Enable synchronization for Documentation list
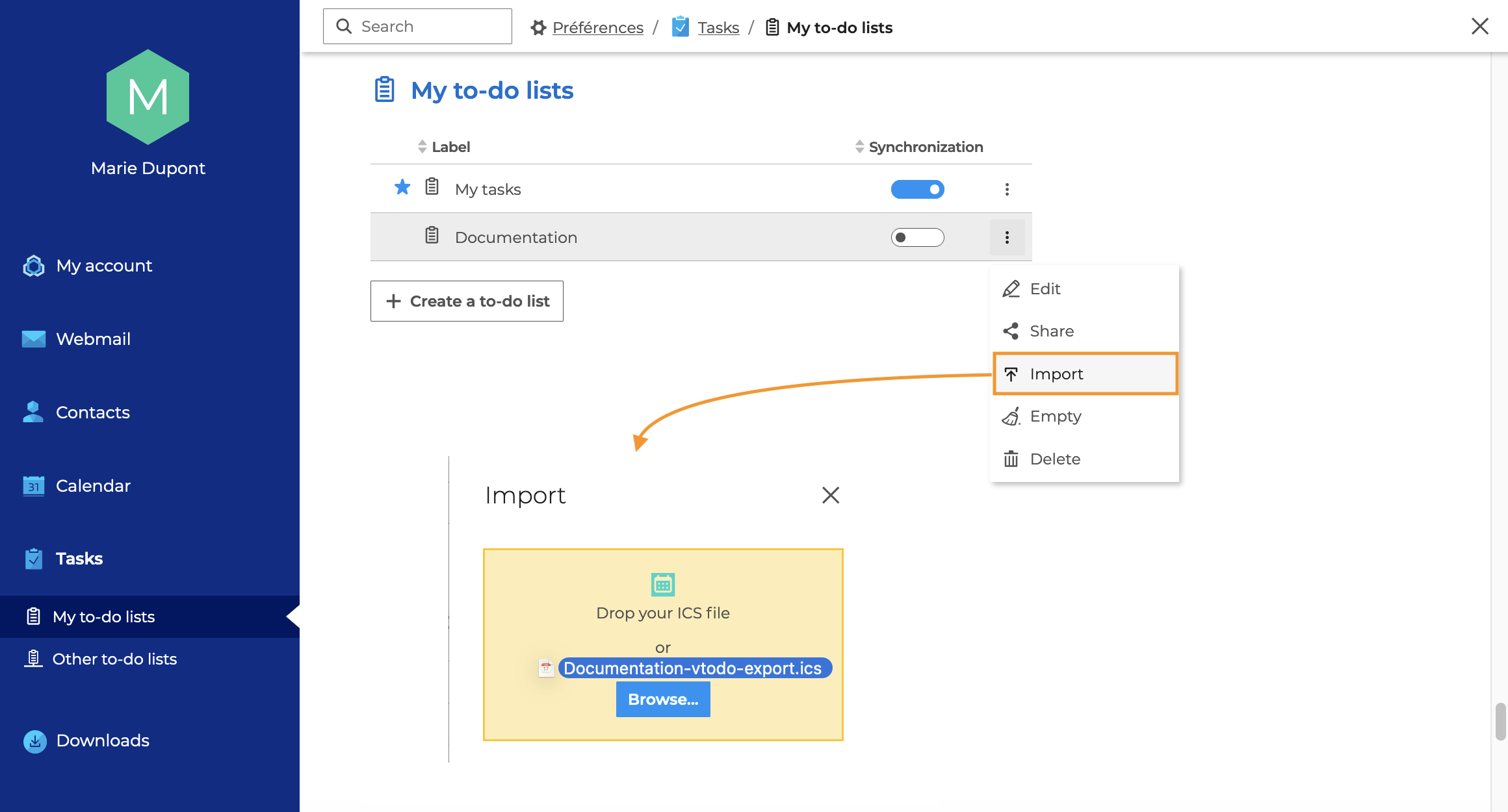The image size is (1508, 812). click(917, 238)
